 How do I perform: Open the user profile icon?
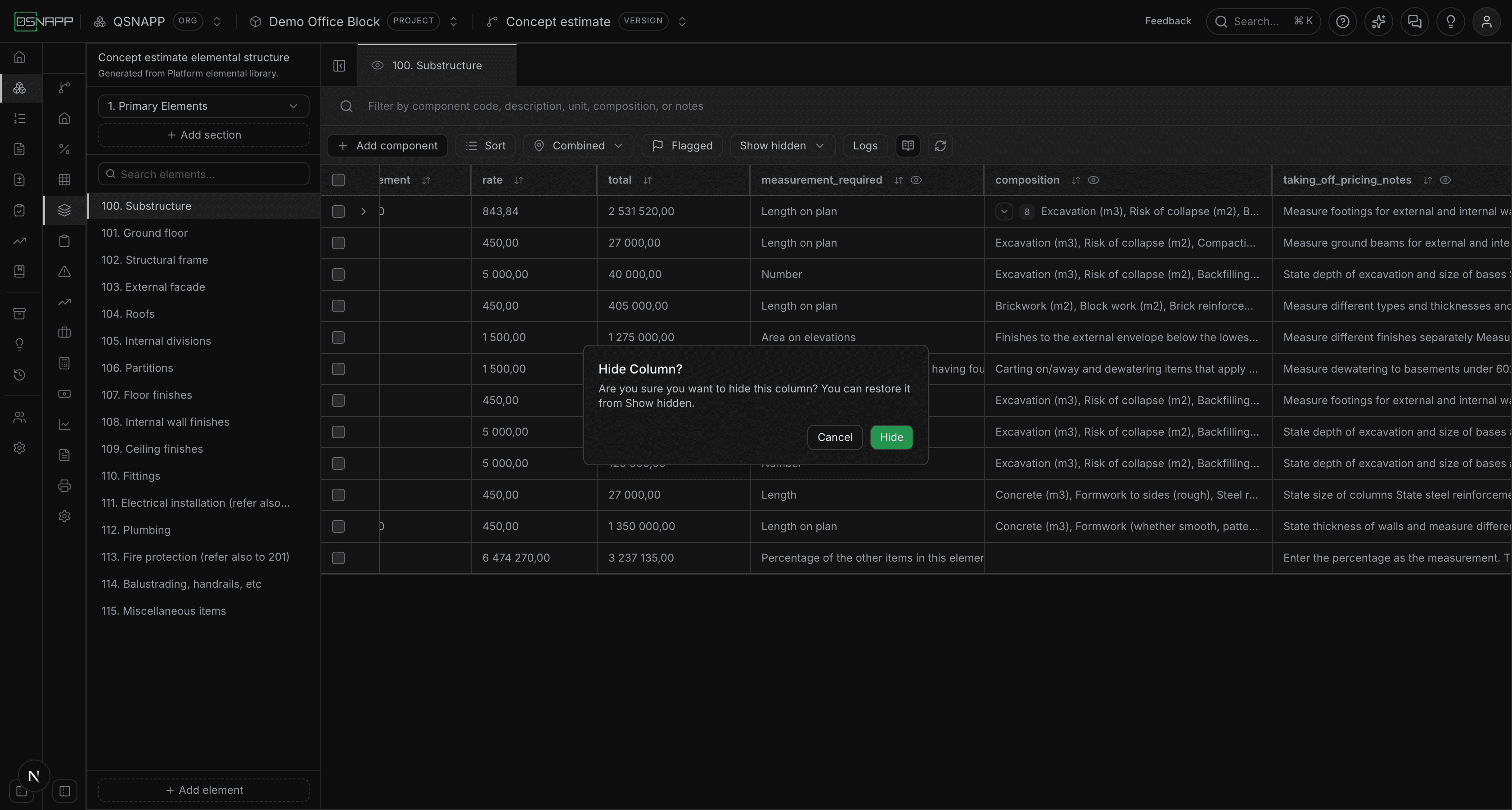1486,22
